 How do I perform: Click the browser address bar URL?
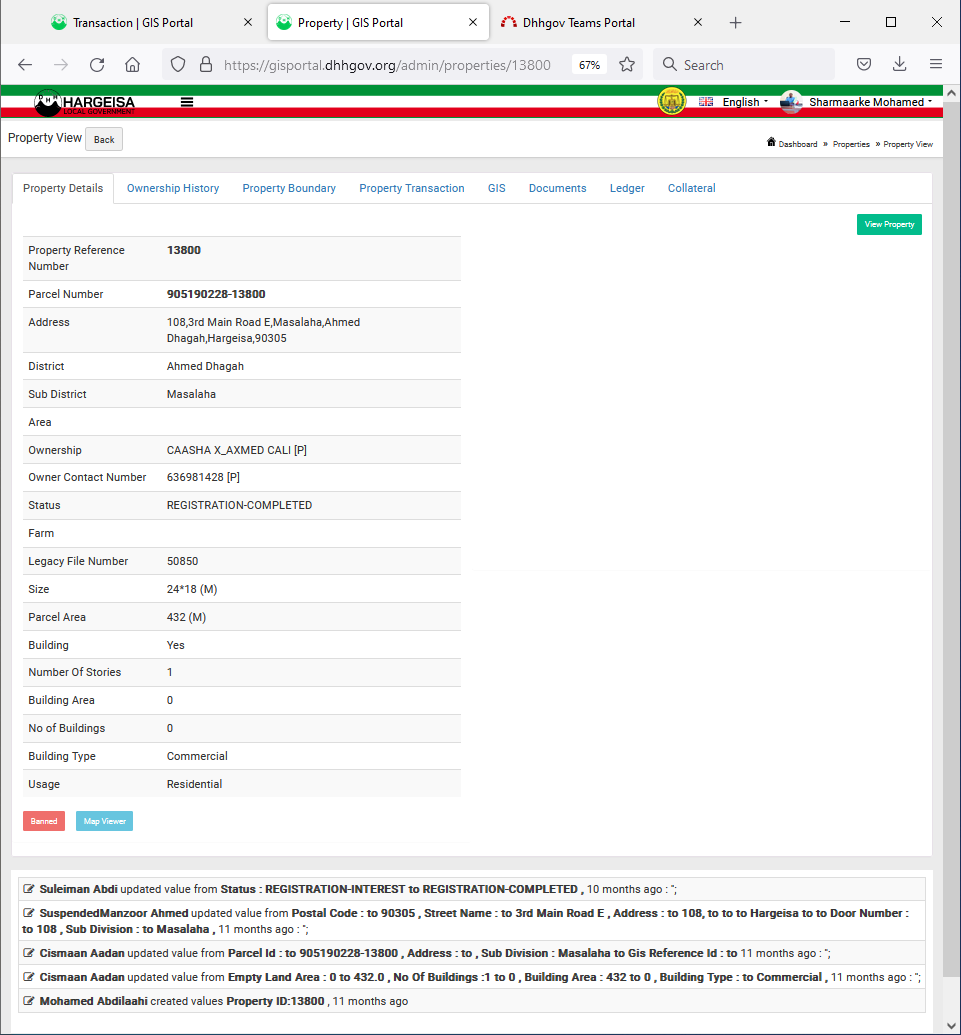click(387, 65)
